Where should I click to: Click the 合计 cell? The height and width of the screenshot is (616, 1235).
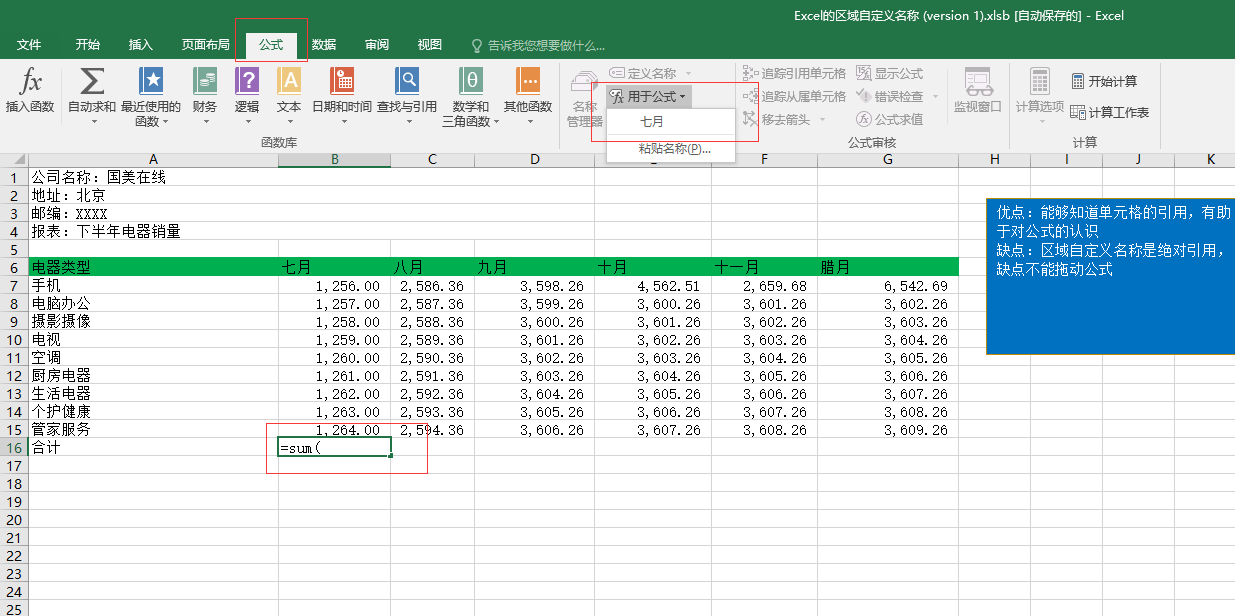(x=154, y=448)
